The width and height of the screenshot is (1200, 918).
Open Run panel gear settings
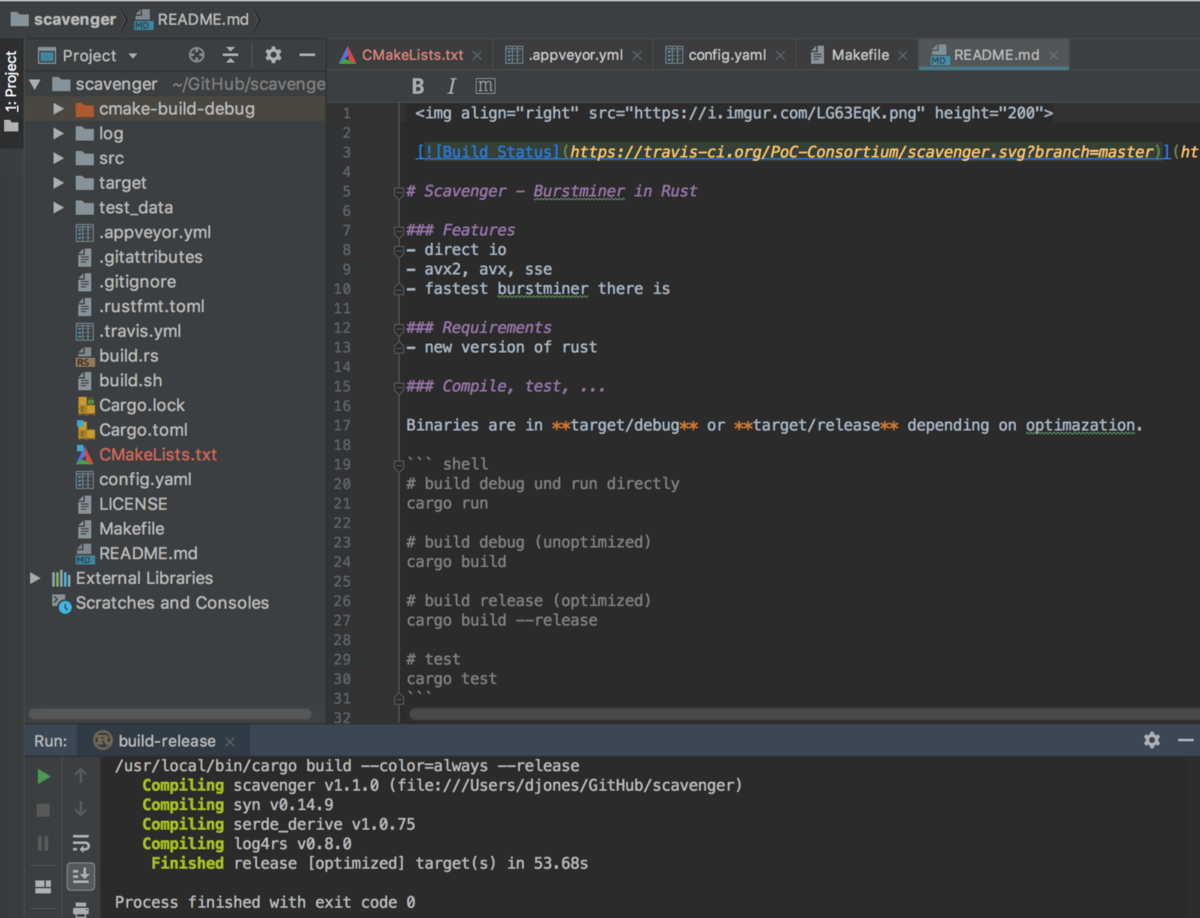[x=1152, y=740]
